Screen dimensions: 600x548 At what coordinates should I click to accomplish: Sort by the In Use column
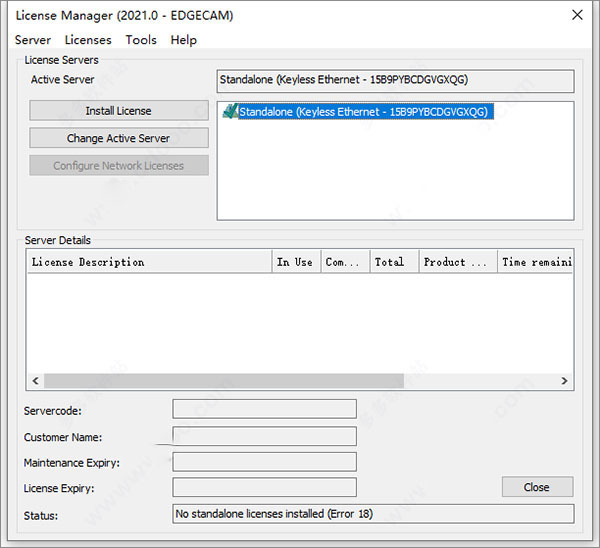tap(295, 262)
